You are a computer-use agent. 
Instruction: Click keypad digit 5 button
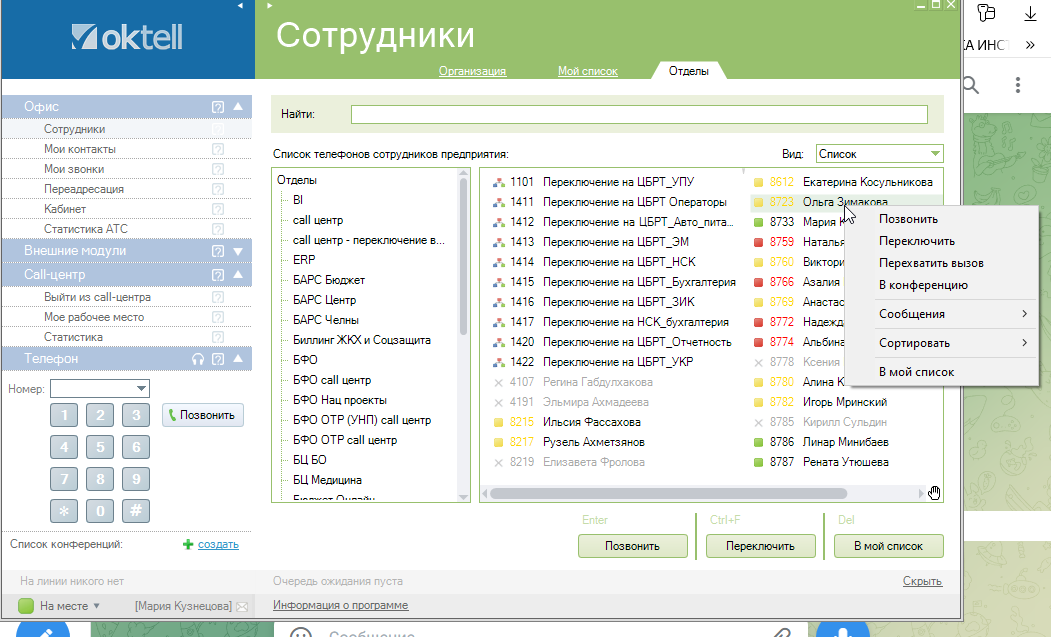pyautogui.click(x=100, y=447)
